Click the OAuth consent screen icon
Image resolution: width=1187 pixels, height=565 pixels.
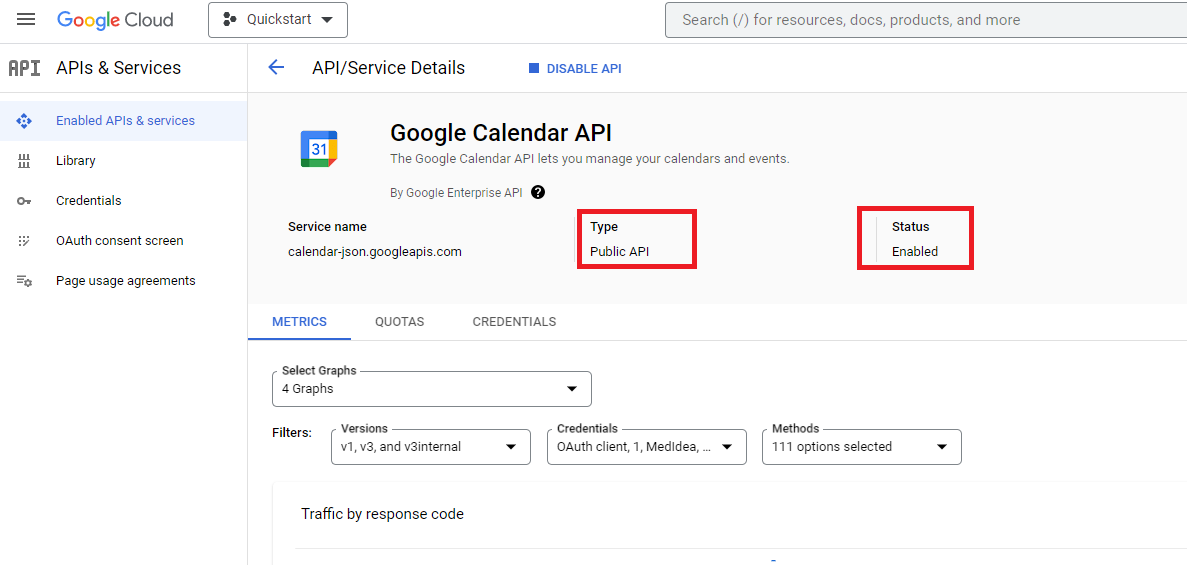coord(23,241)
